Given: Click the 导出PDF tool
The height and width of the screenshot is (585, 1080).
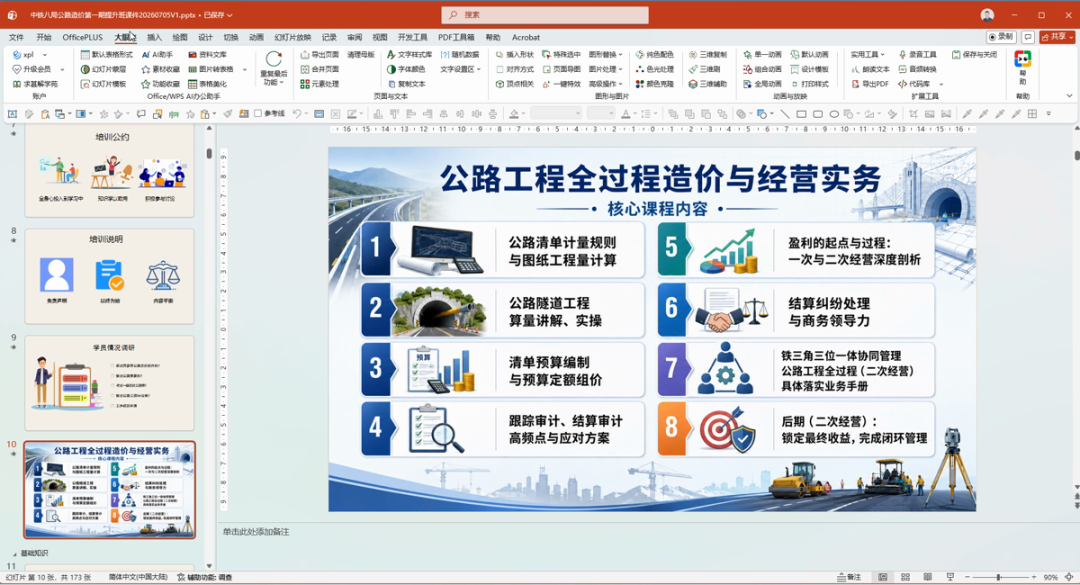Looking at the screenshot, I should click(x=870, y=84).
